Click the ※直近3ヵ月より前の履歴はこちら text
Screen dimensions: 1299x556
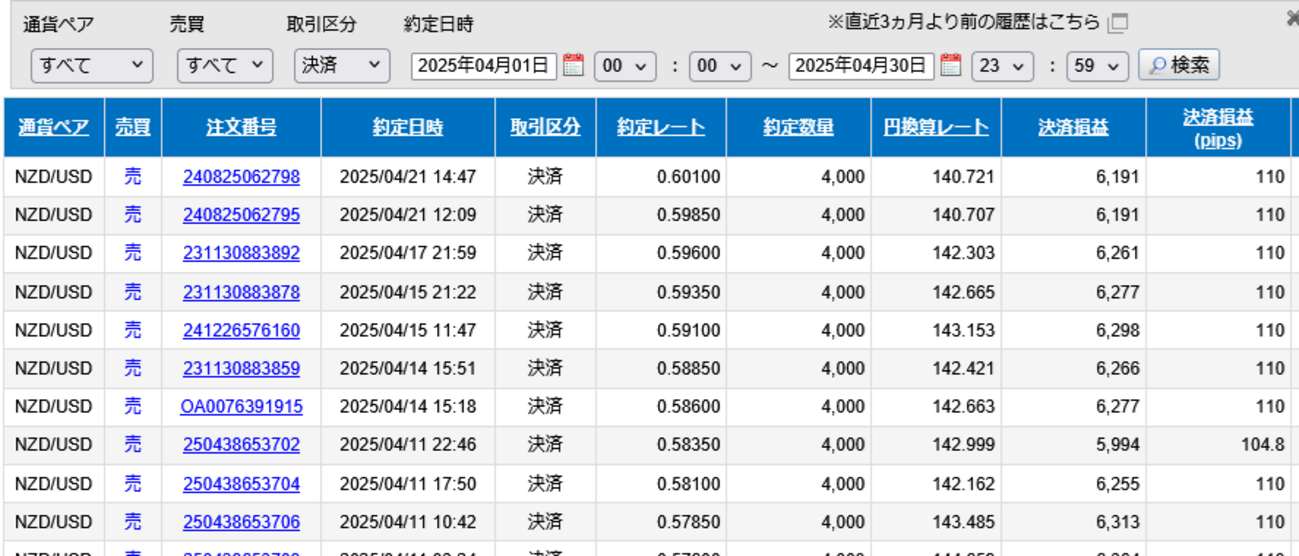click(x=964, y=22)
